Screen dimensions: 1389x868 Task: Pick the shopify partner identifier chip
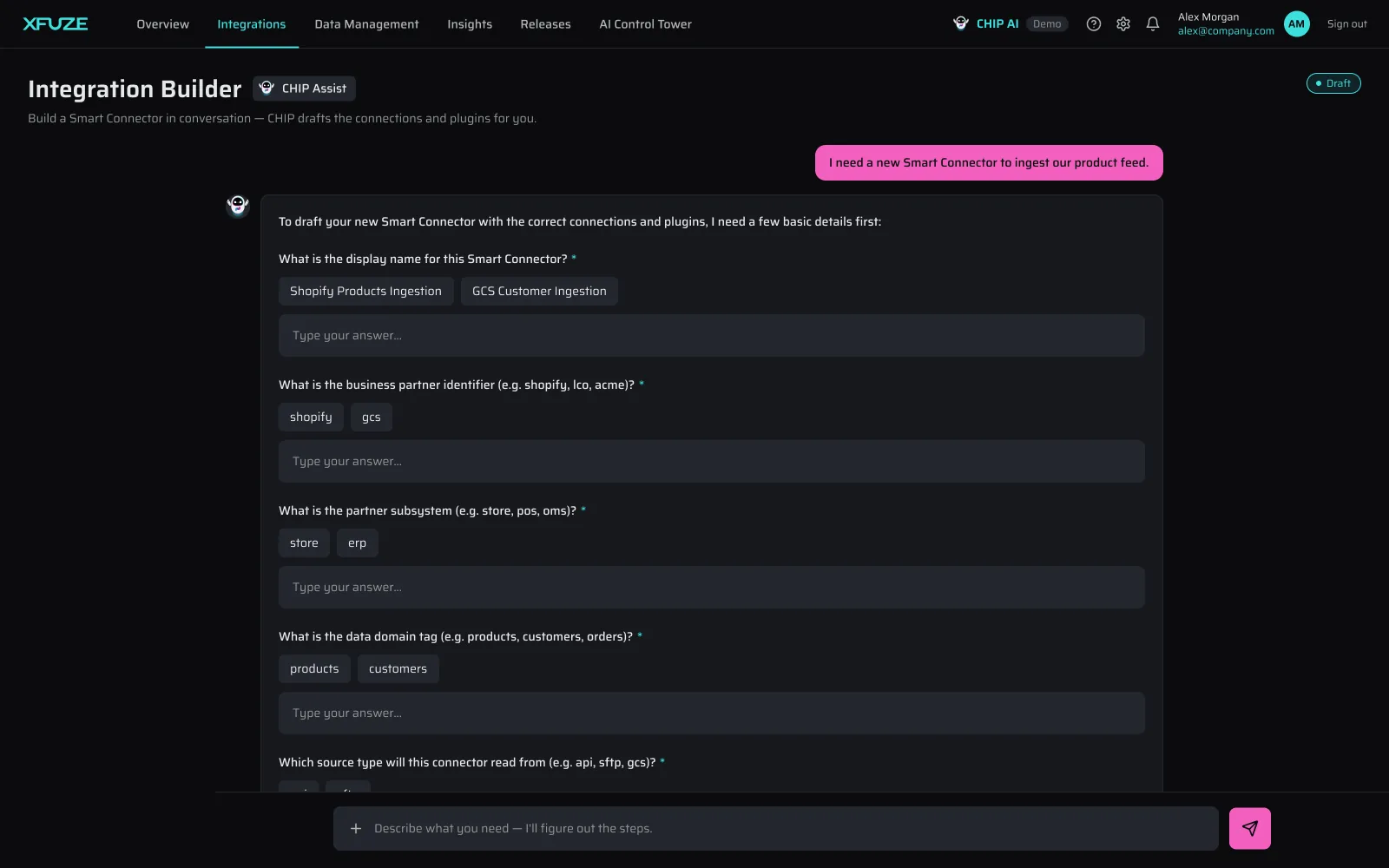[x=311, y=417]
